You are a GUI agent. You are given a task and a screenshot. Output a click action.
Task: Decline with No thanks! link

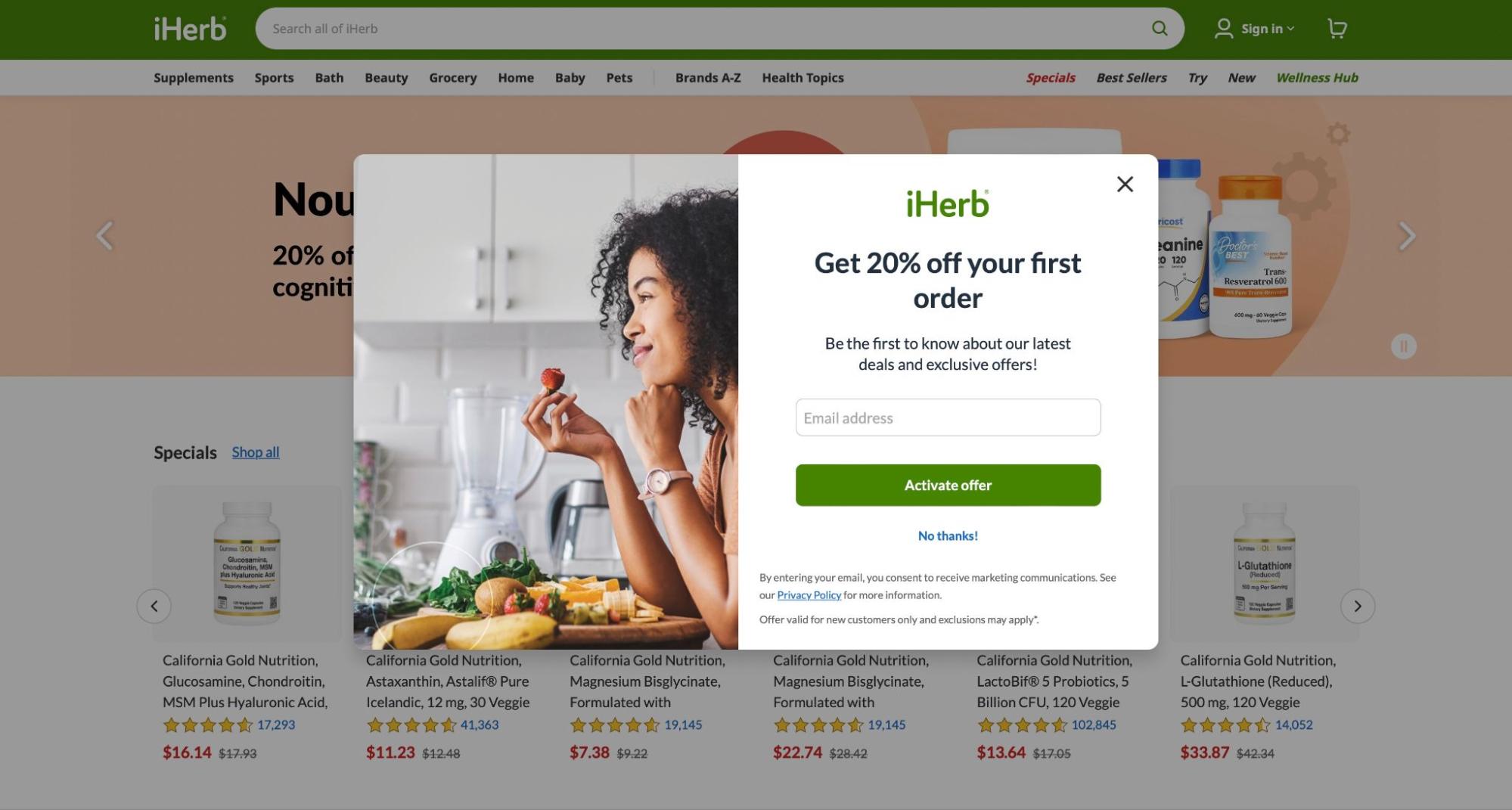point(948,535)
